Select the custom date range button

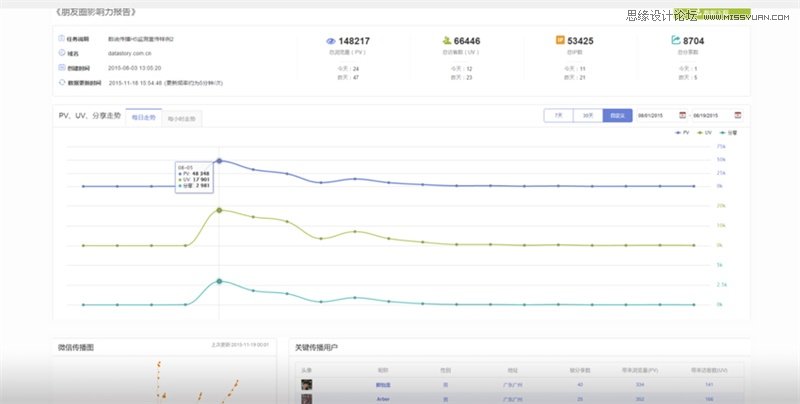pos(617,115)
